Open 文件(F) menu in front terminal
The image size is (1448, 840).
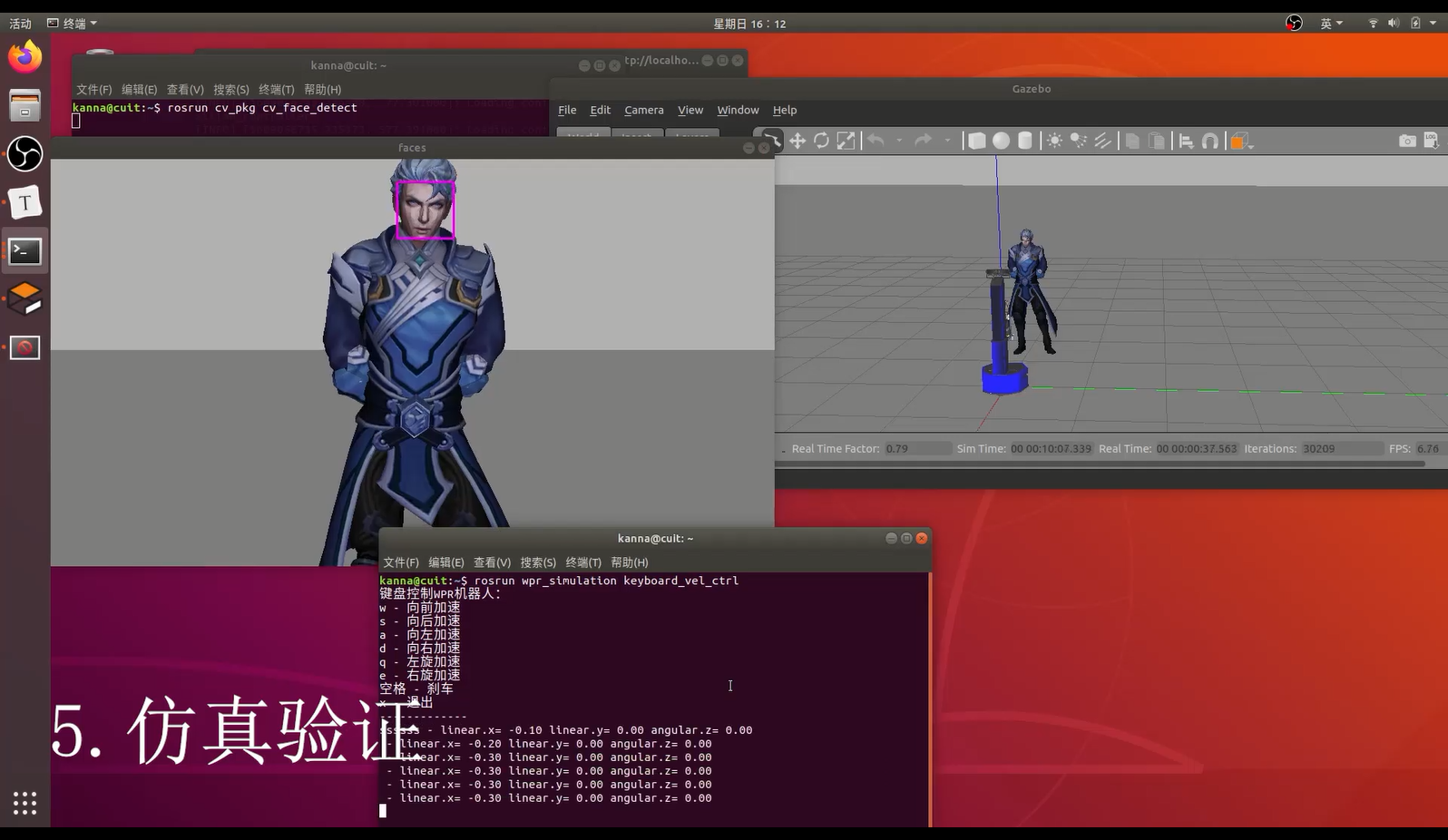point(401,562)
